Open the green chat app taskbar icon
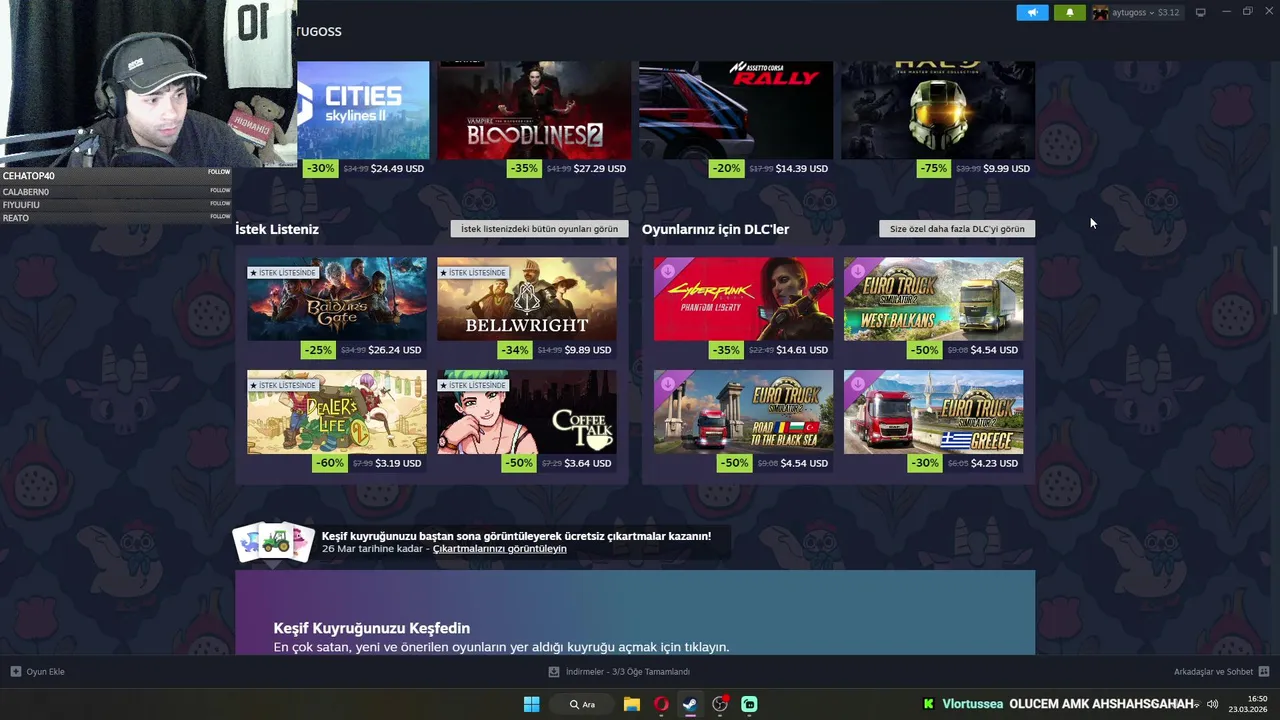The width and height of the screenshot is (1280, 720). (x=749, y=704)
